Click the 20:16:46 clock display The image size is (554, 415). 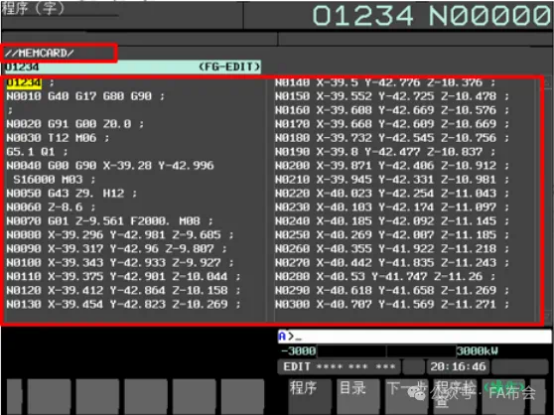[458, 367]
